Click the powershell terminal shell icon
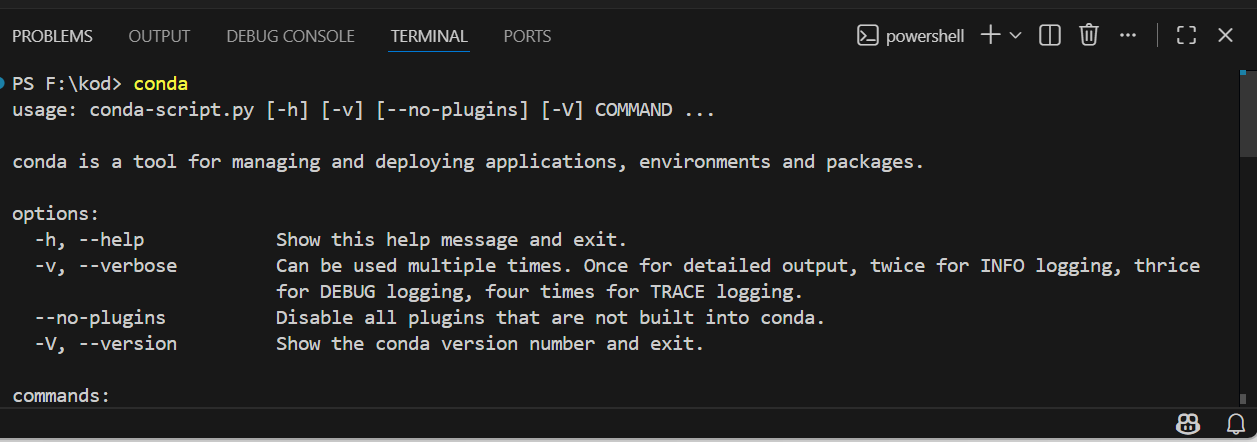Viewport: 1257px width, 442px height. [867, 36]
